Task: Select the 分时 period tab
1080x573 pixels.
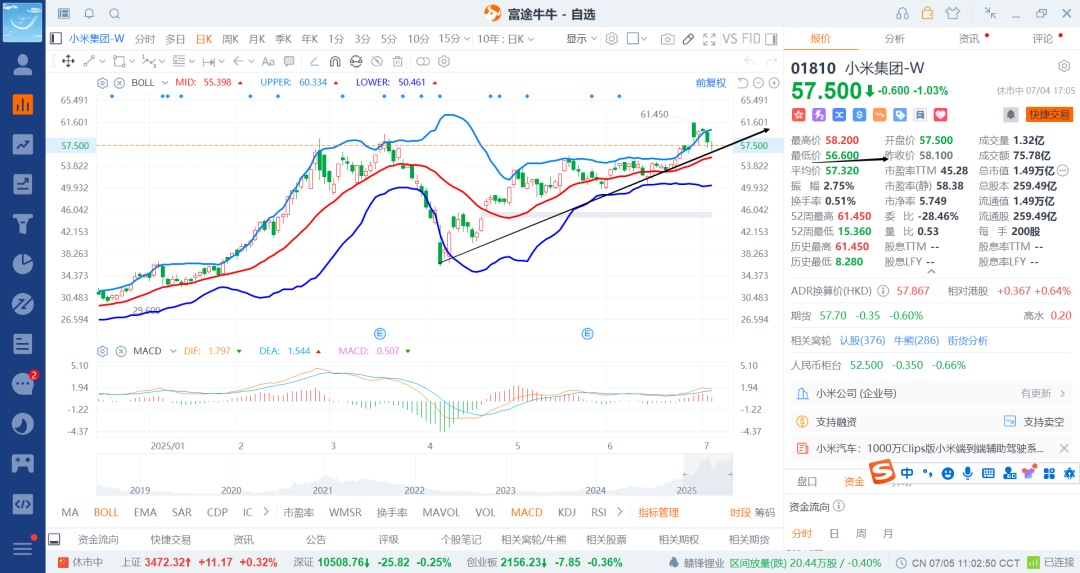Action: point(145,39)
